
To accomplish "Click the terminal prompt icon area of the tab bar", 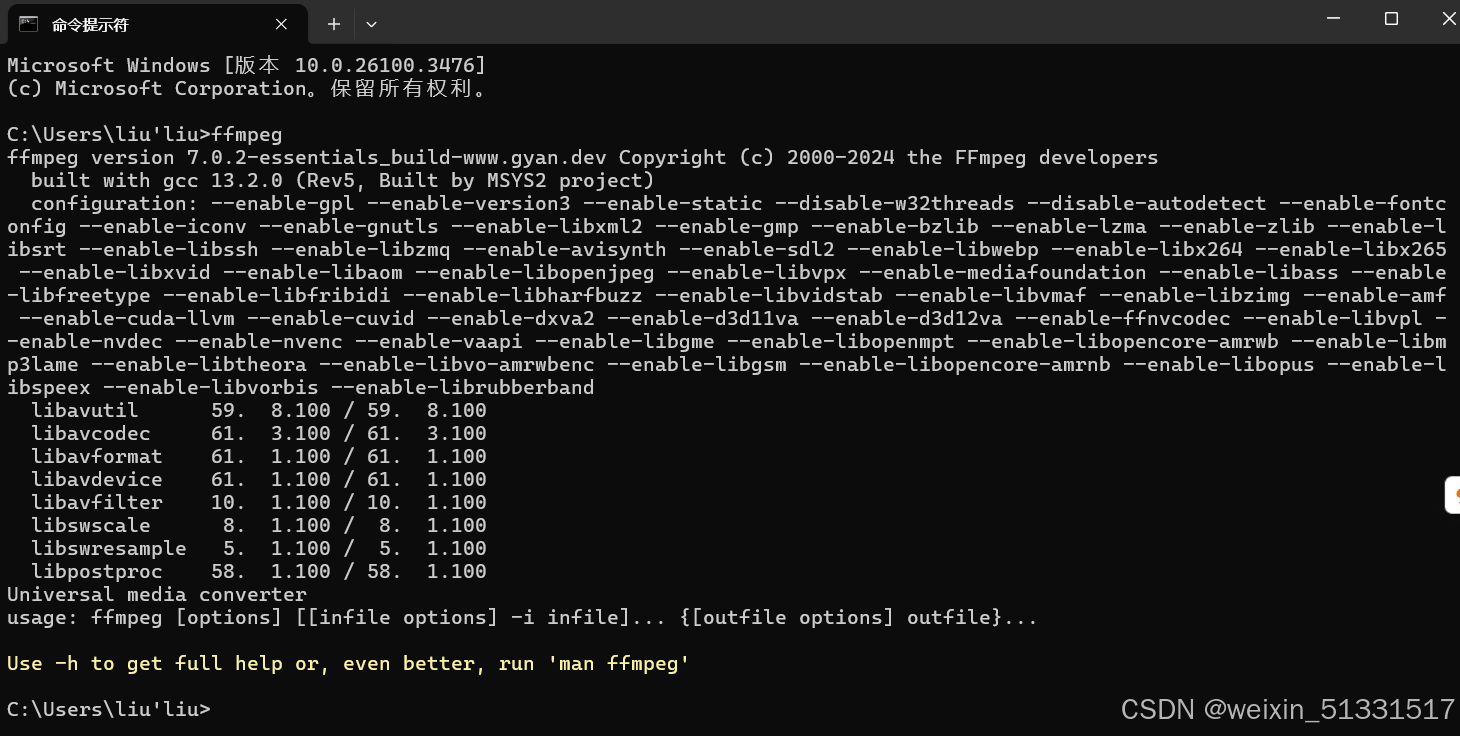I will (x=30, y=23).
